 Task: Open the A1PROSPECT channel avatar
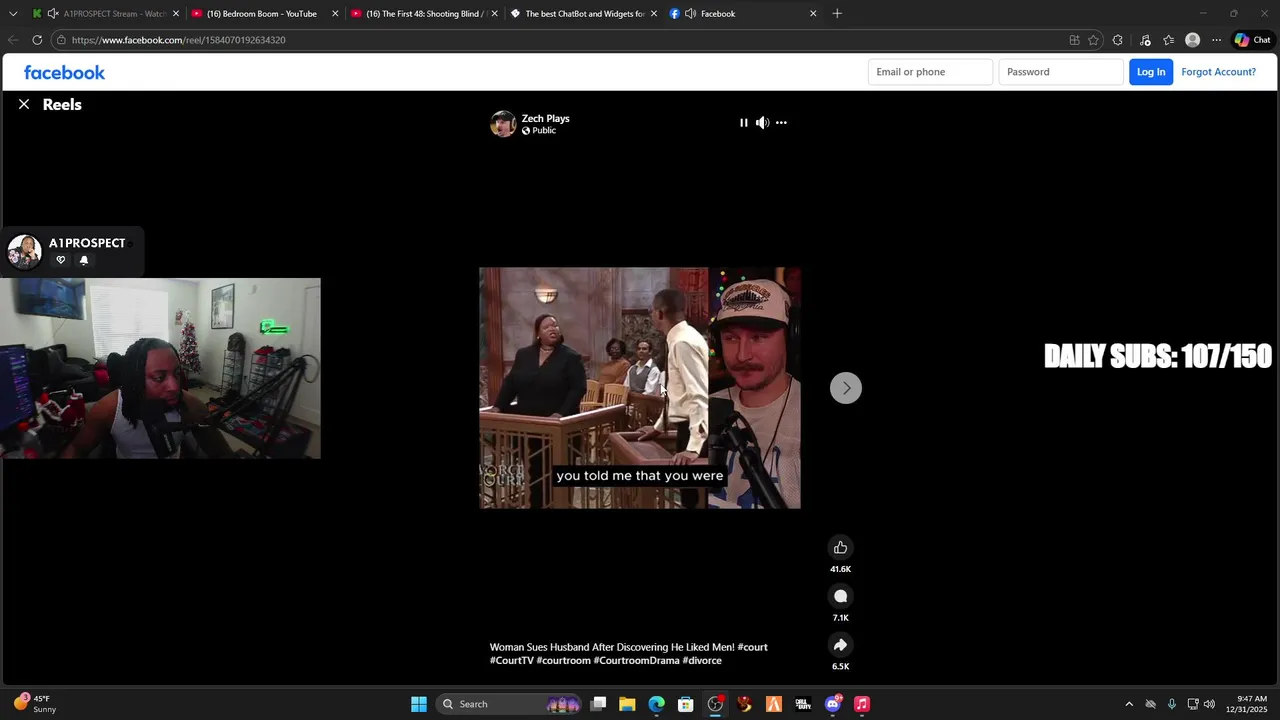click(x=24, y=251)
